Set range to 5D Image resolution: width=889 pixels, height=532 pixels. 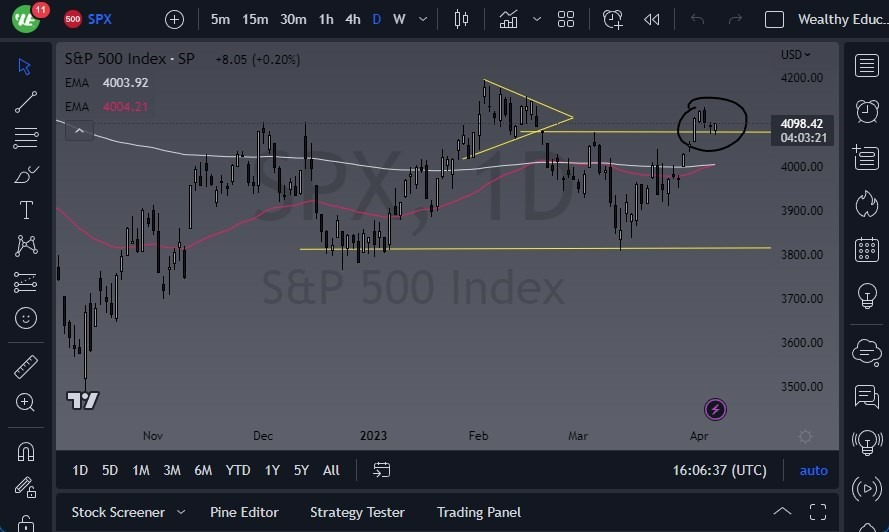(x=109, y=470)
